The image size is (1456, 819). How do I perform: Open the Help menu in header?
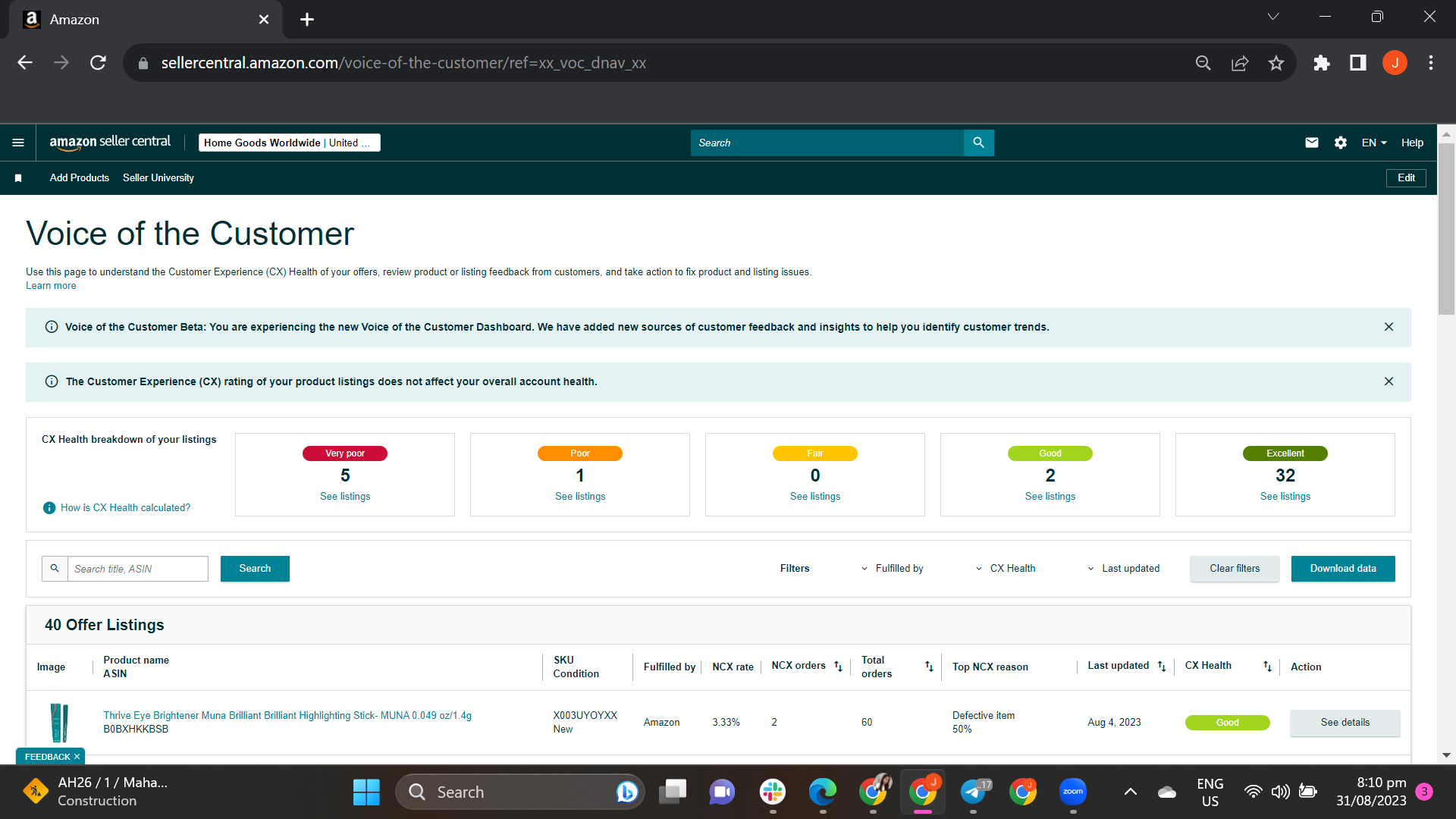coord(1412,143)
